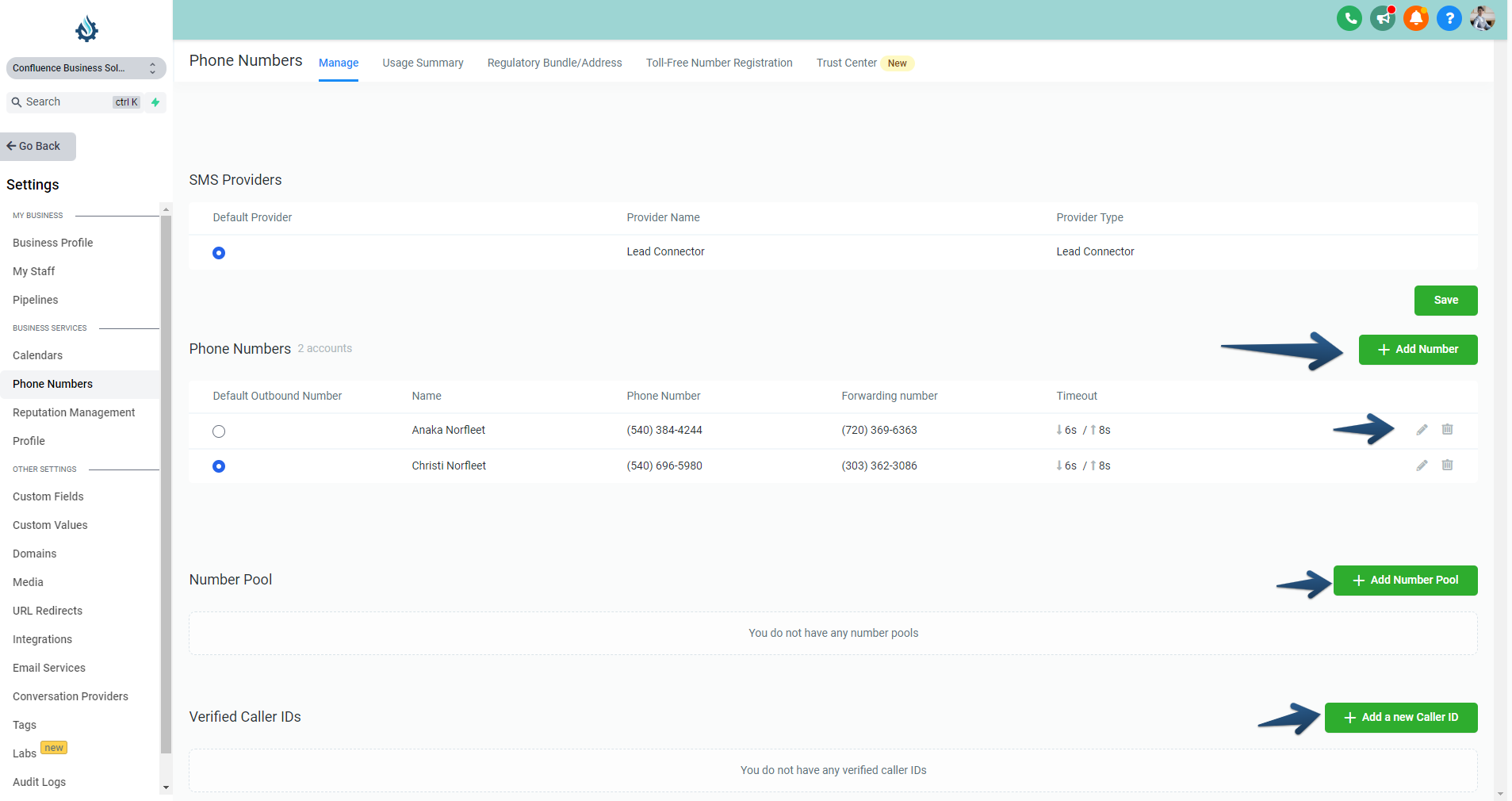Open Tags settings
The height and width of the screenshot is (801, 1512).
point(25,725)
